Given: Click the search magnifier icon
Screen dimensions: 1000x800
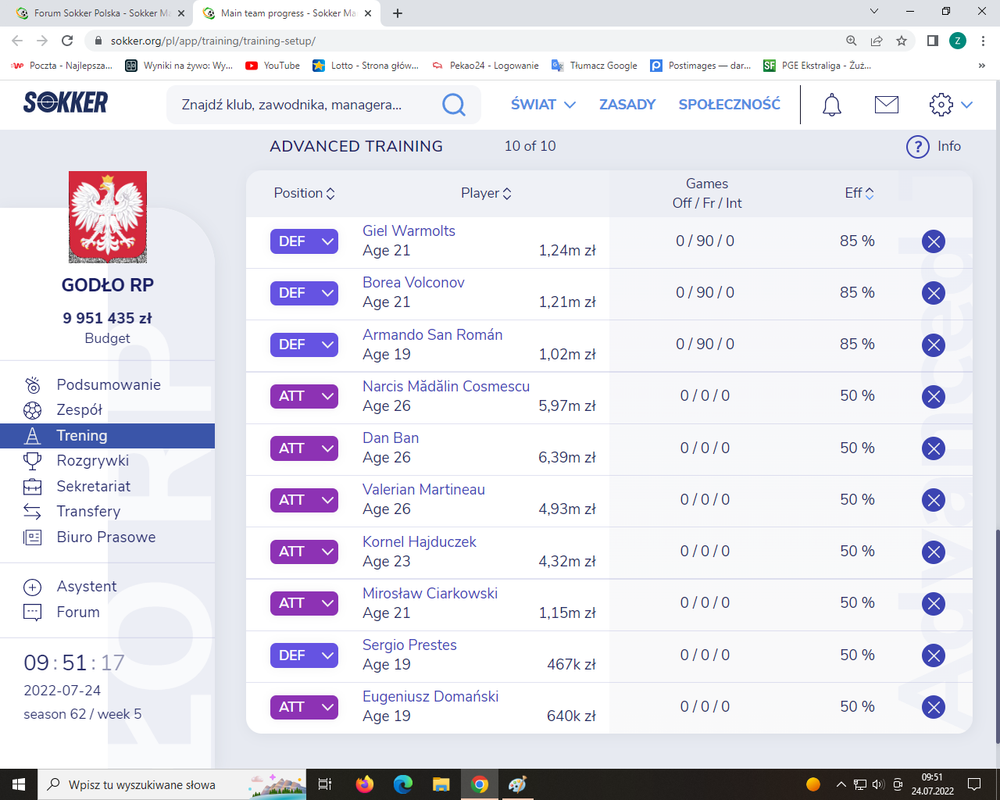Looking at the screenshot, I should click(x=453, y=104).
